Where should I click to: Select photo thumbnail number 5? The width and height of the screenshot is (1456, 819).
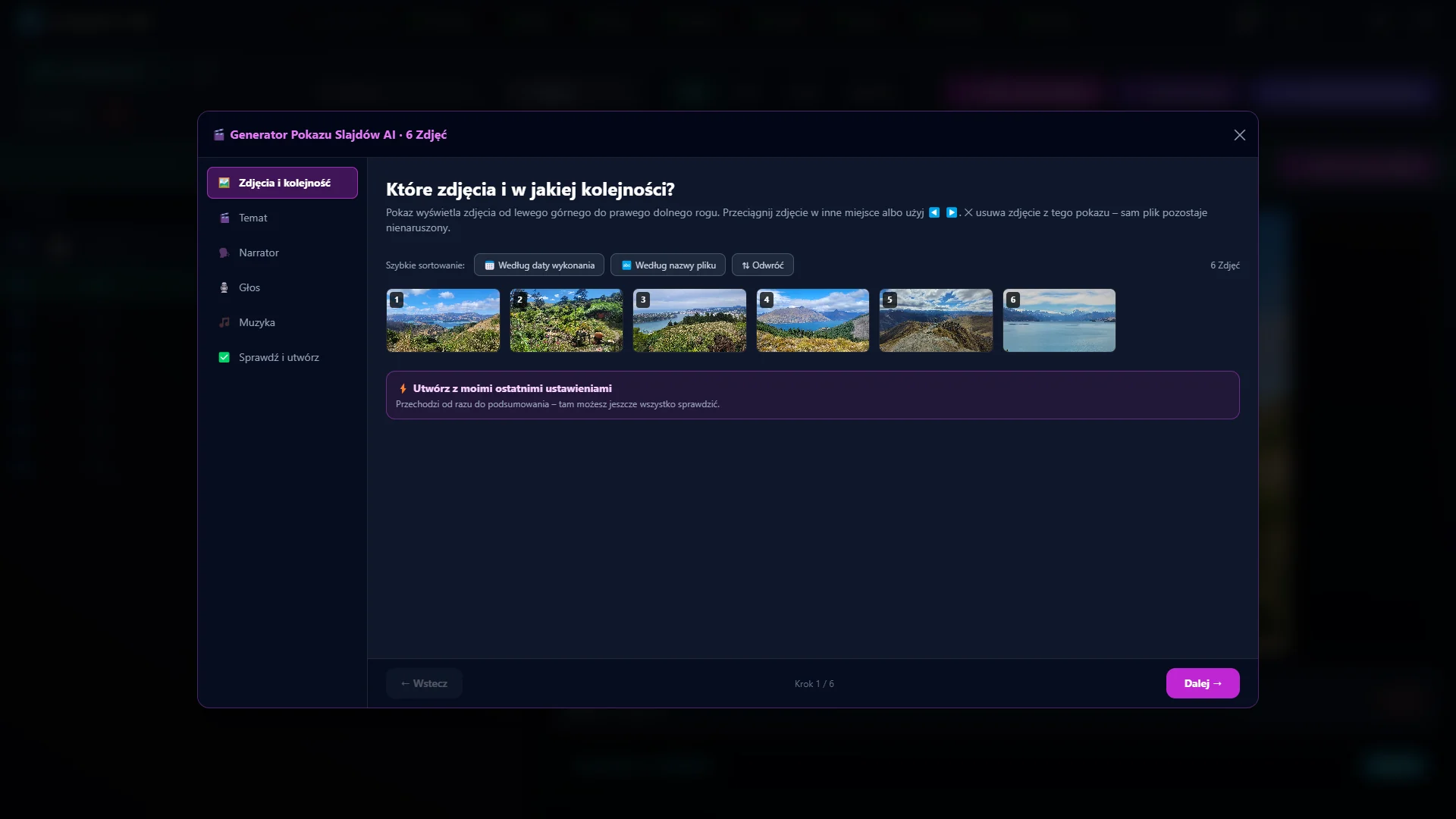(936, 320)
